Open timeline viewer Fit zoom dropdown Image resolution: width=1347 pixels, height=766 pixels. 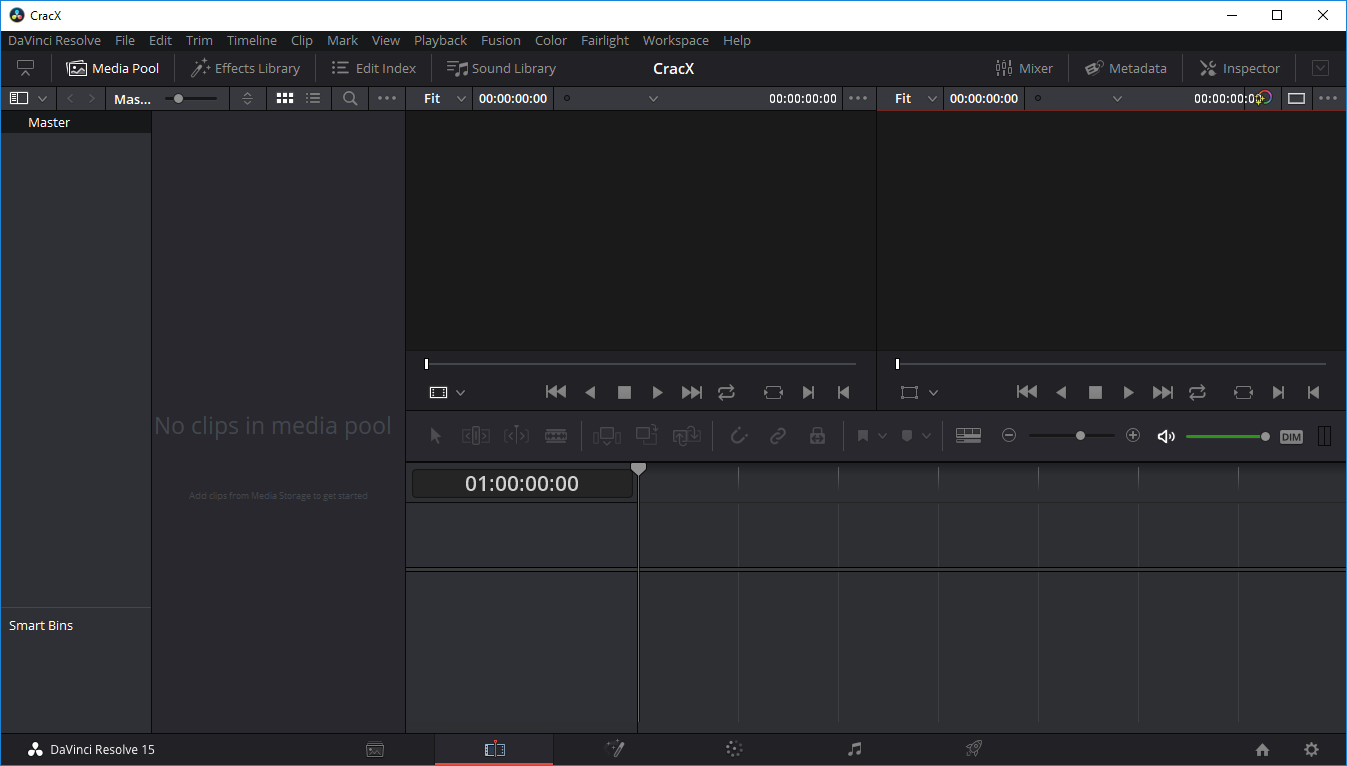point(916,98)
